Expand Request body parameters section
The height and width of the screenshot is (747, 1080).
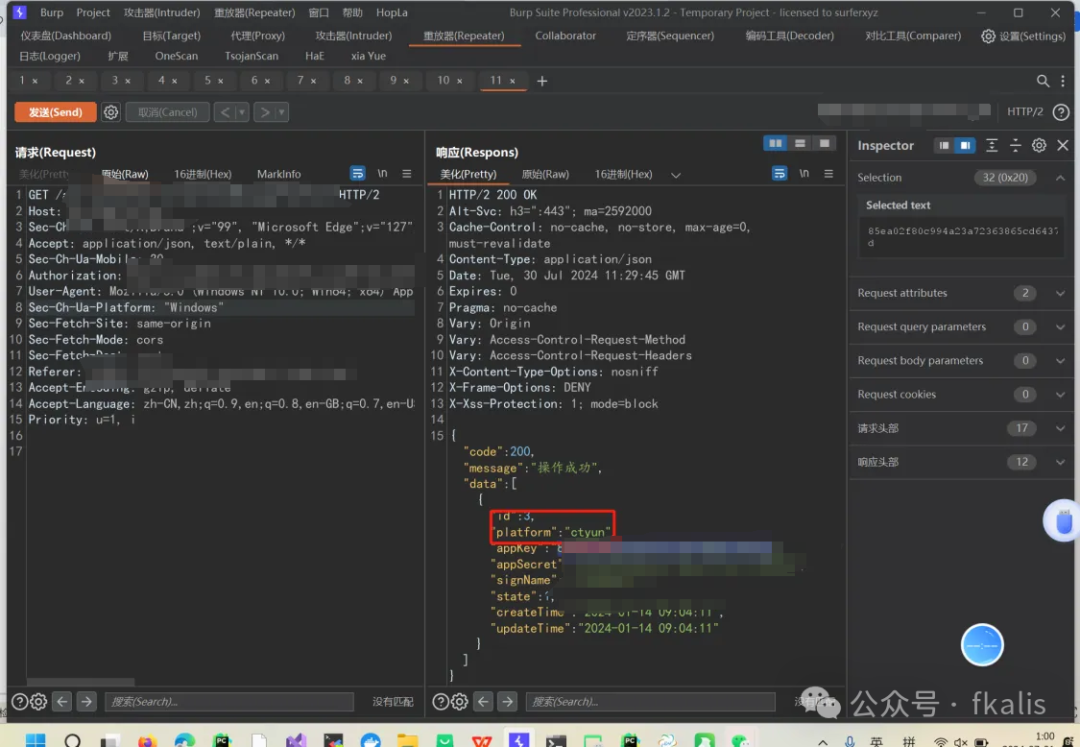click(1060, 361)
